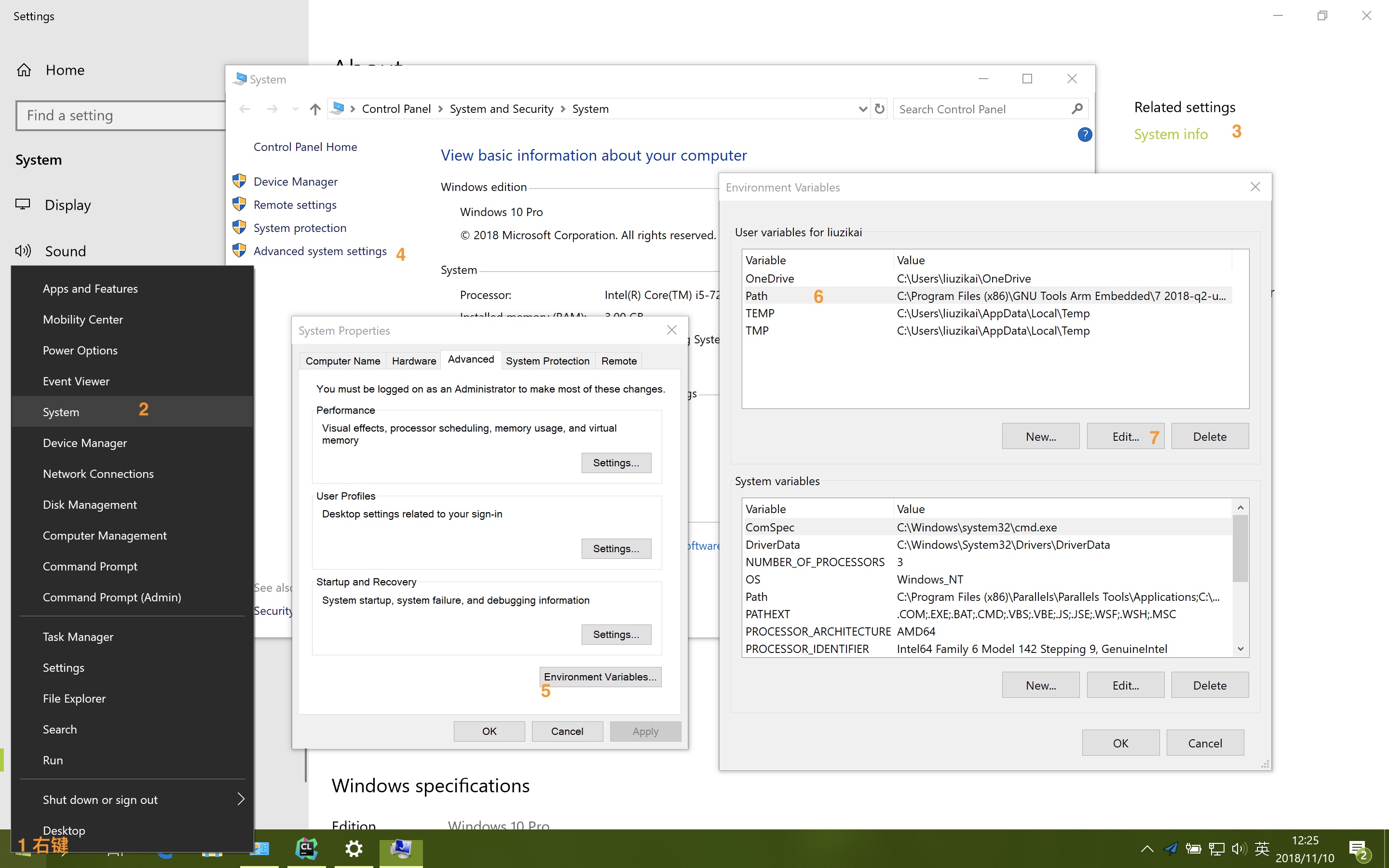The width and height of the screenshot is (1389, 868).
Task: Open the Device Manager link in System window
Action: click(296, 181)
